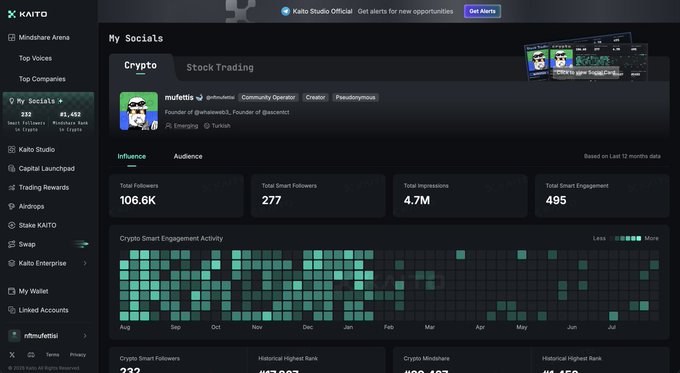Click the darkest legend swatch near Less
Viewport: 680px width, 373px height.
click(x=612, y=239)
